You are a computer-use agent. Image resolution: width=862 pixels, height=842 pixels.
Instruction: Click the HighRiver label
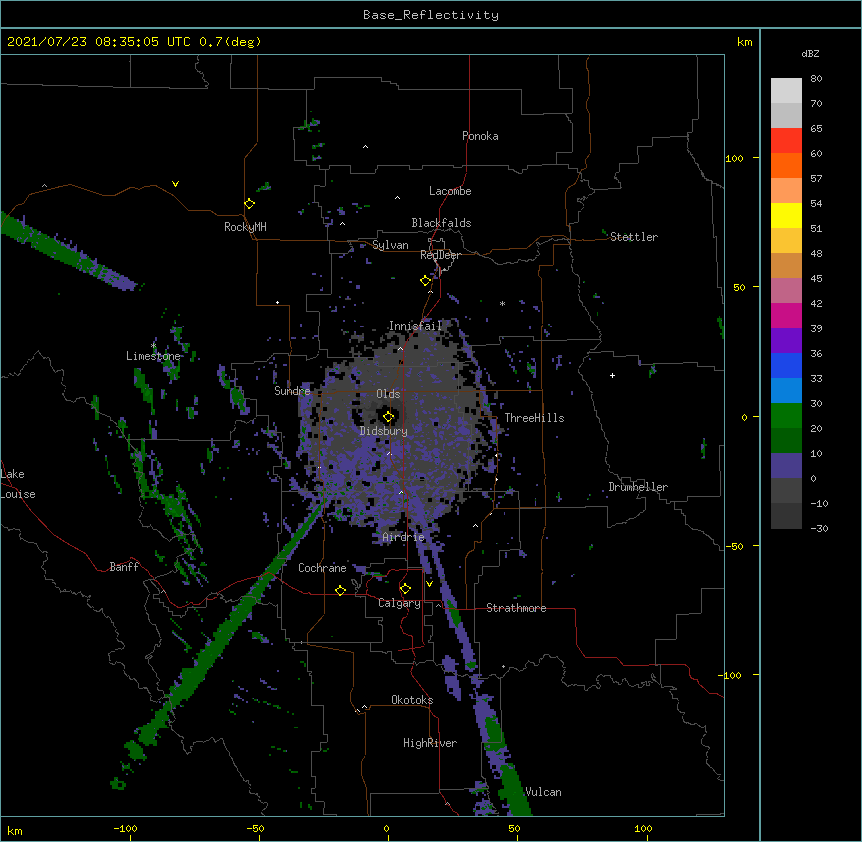coord(430,743)
